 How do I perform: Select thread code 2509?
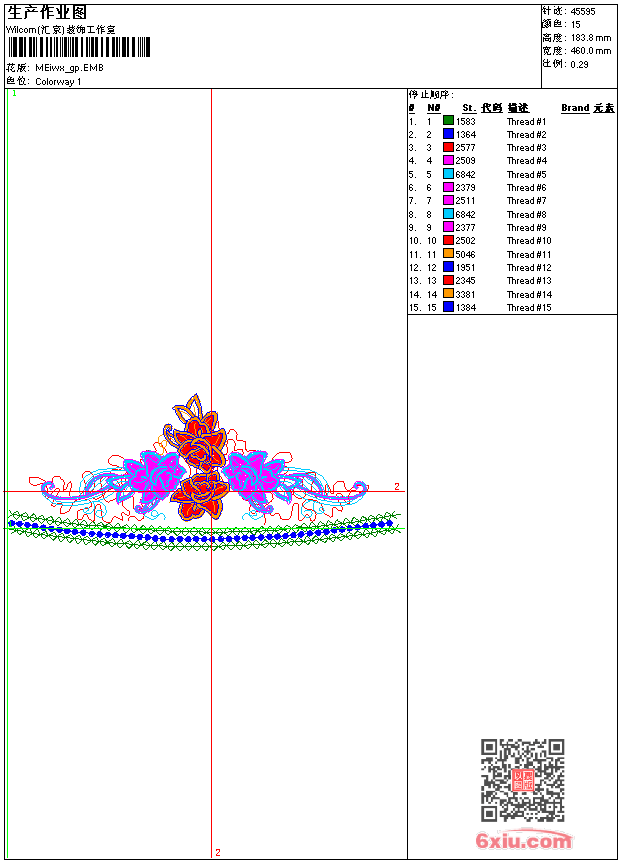(x=465, y=161)
